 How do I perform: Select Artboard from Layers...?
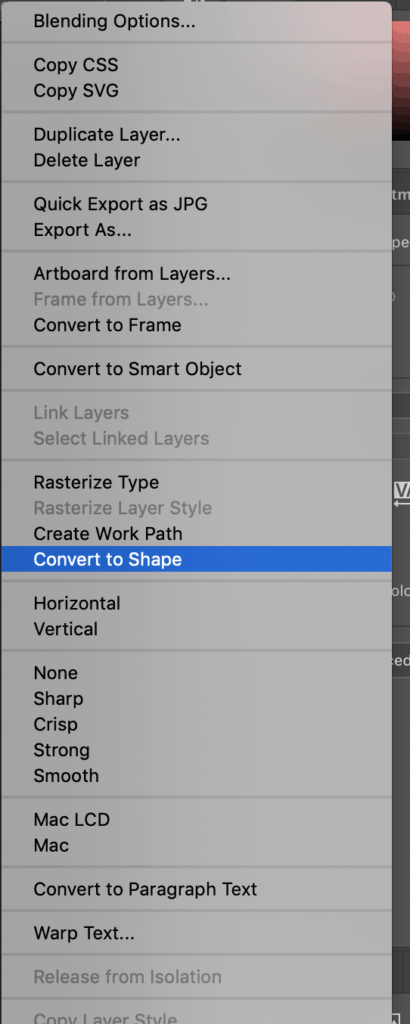pos(196,274)
